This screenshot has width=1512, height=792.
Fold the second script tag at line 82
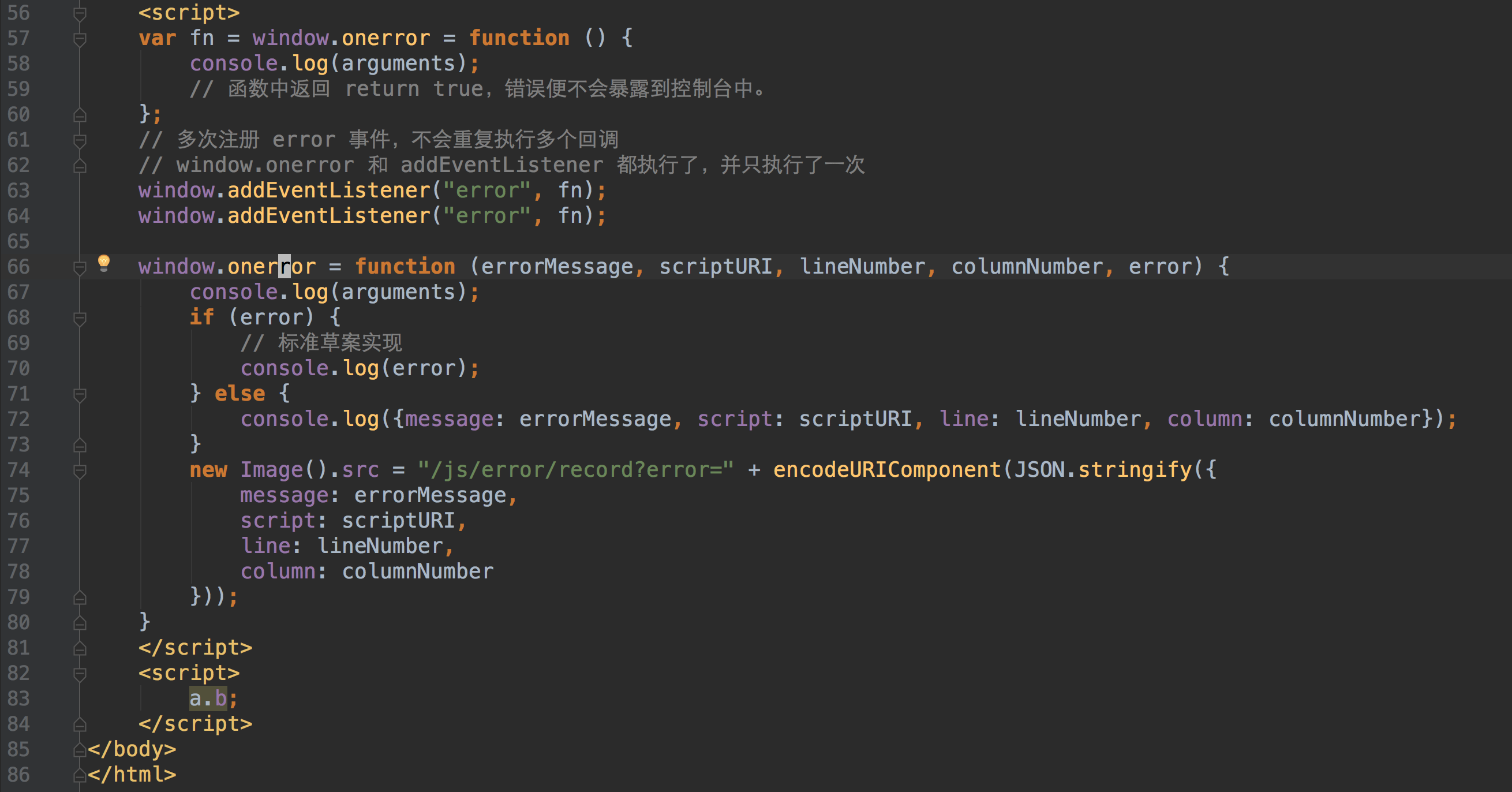tap(80, 674)
